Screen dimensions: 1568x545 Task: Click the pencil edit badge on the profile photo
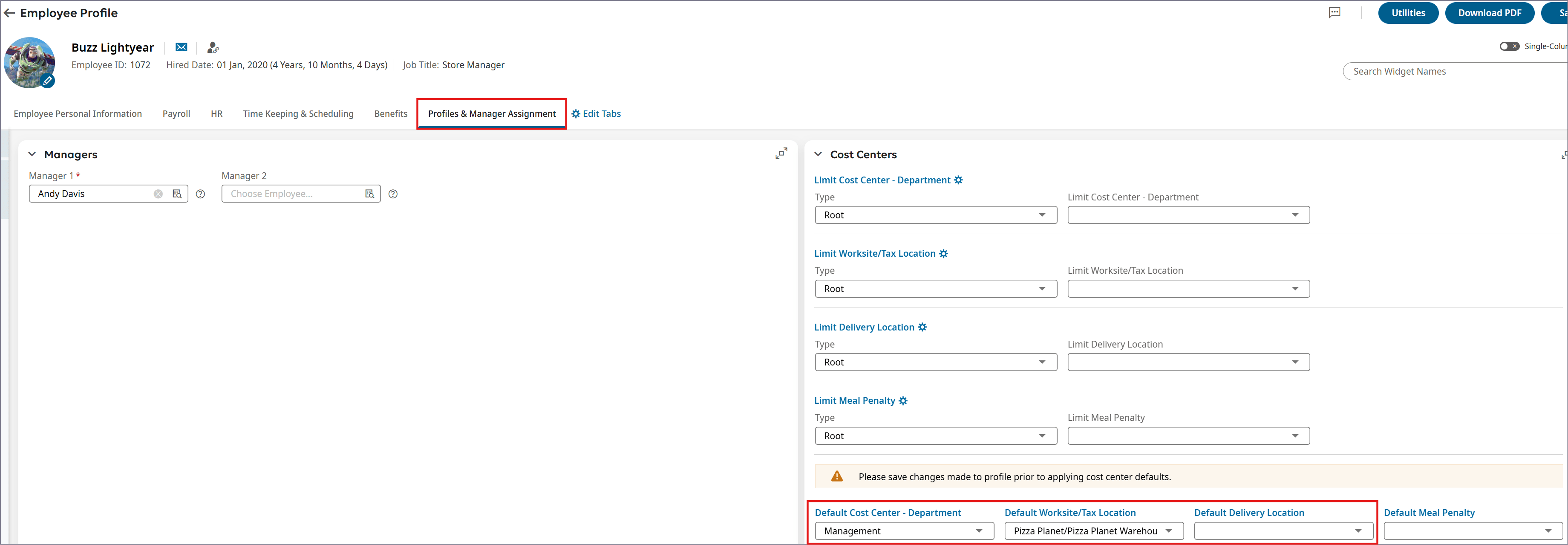[47, 80]
